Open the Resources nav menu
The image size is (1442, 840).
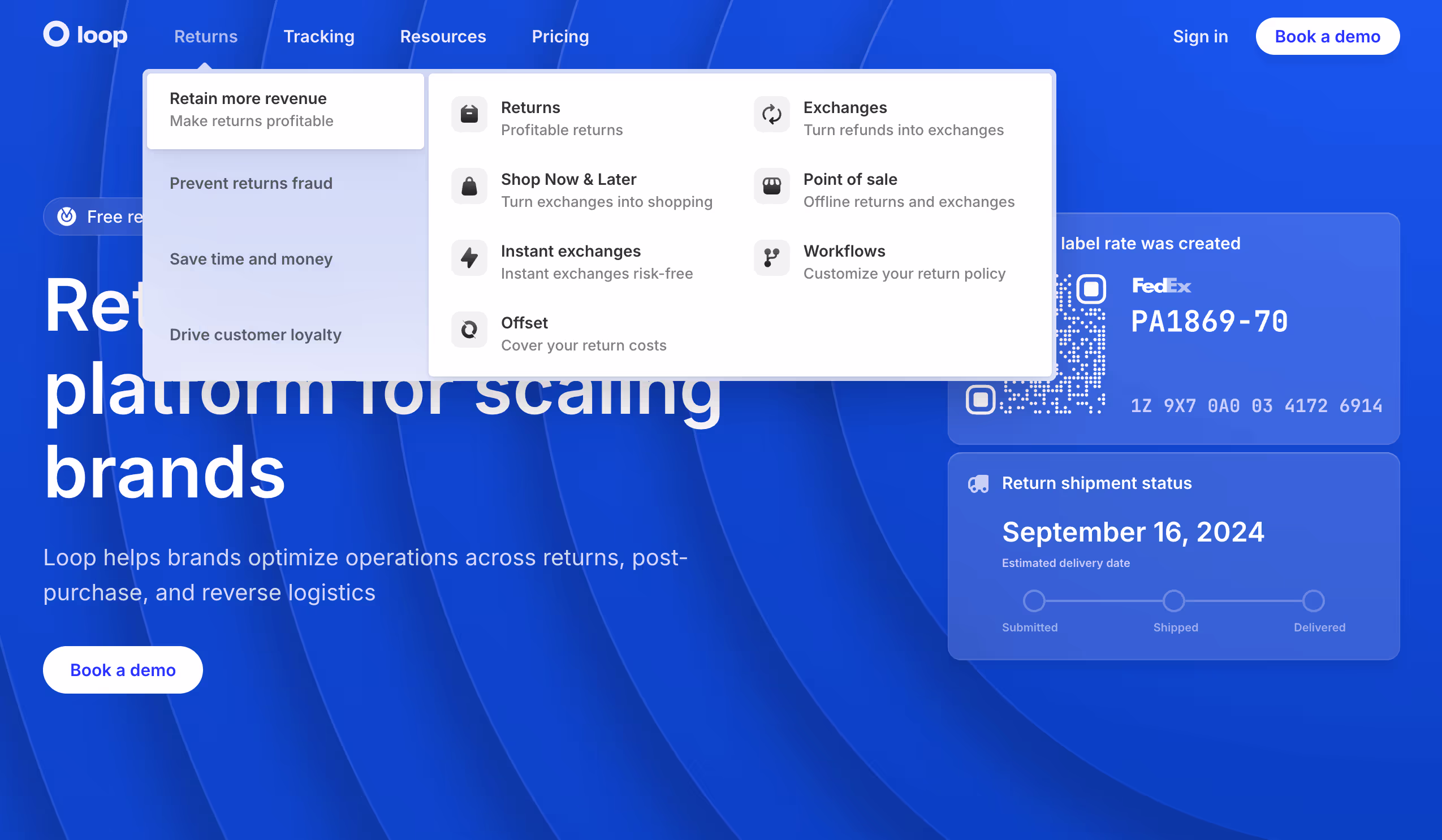[443, 36]
